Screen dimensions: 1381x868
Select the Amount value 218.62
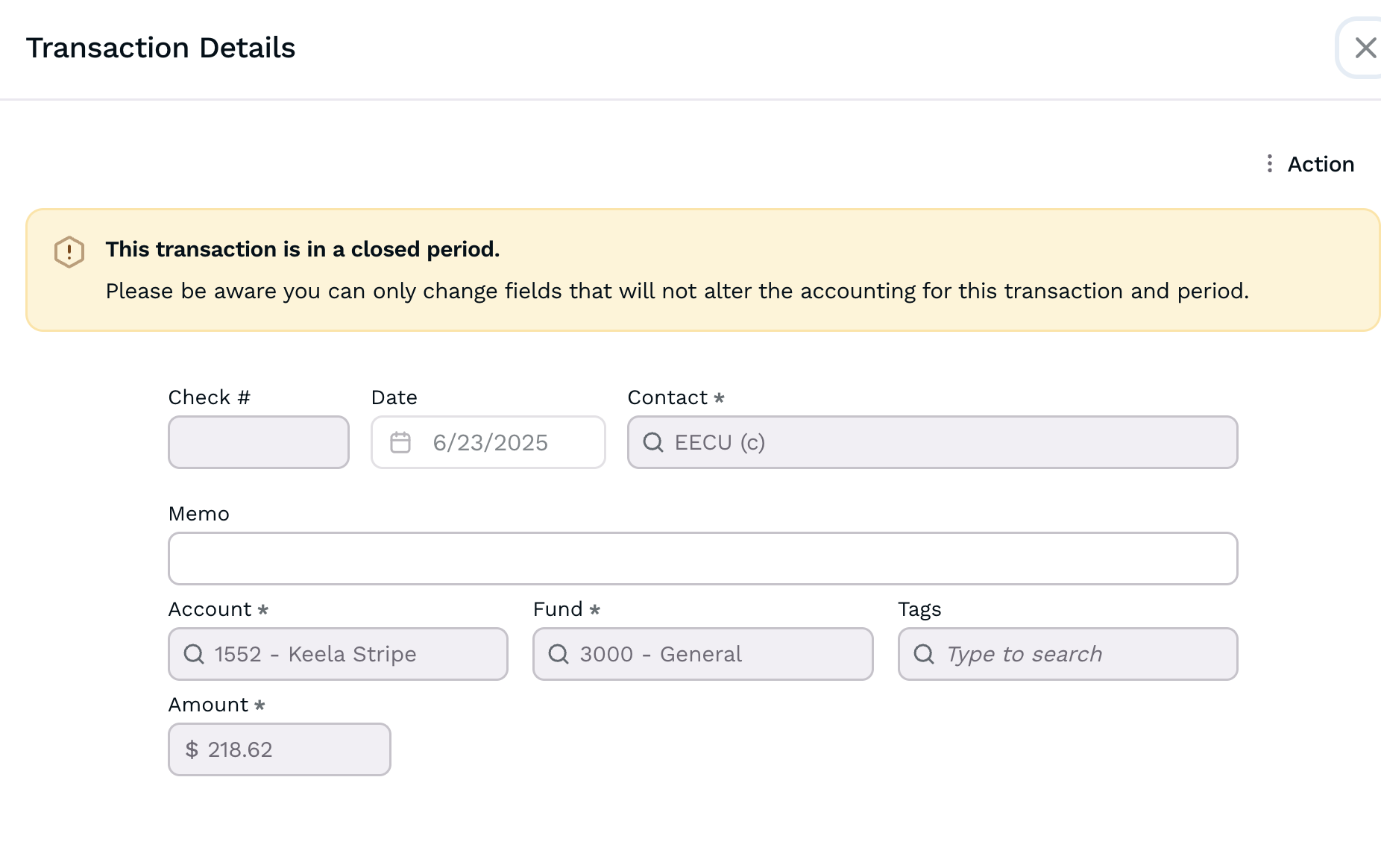tap(240, 749)
